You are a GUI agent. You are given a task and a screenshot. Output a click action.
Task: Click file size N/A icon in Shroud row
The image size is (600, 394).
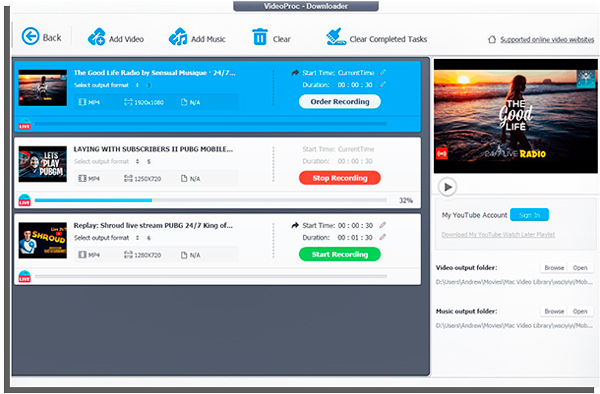184,255
